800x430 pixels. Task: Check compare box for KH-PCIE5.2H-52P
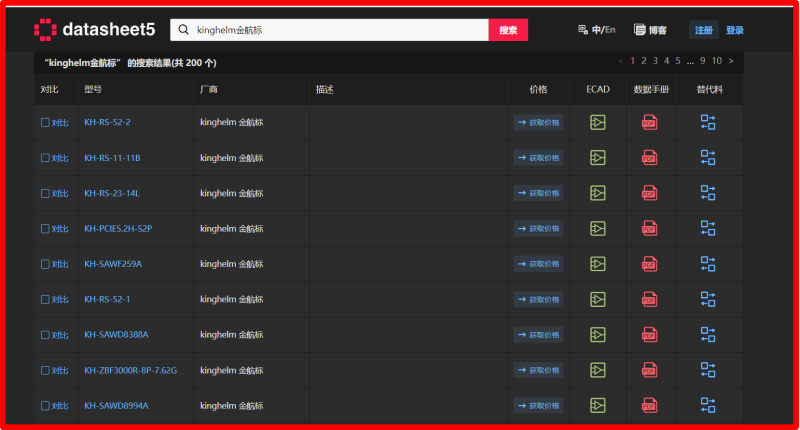(45, 229)
